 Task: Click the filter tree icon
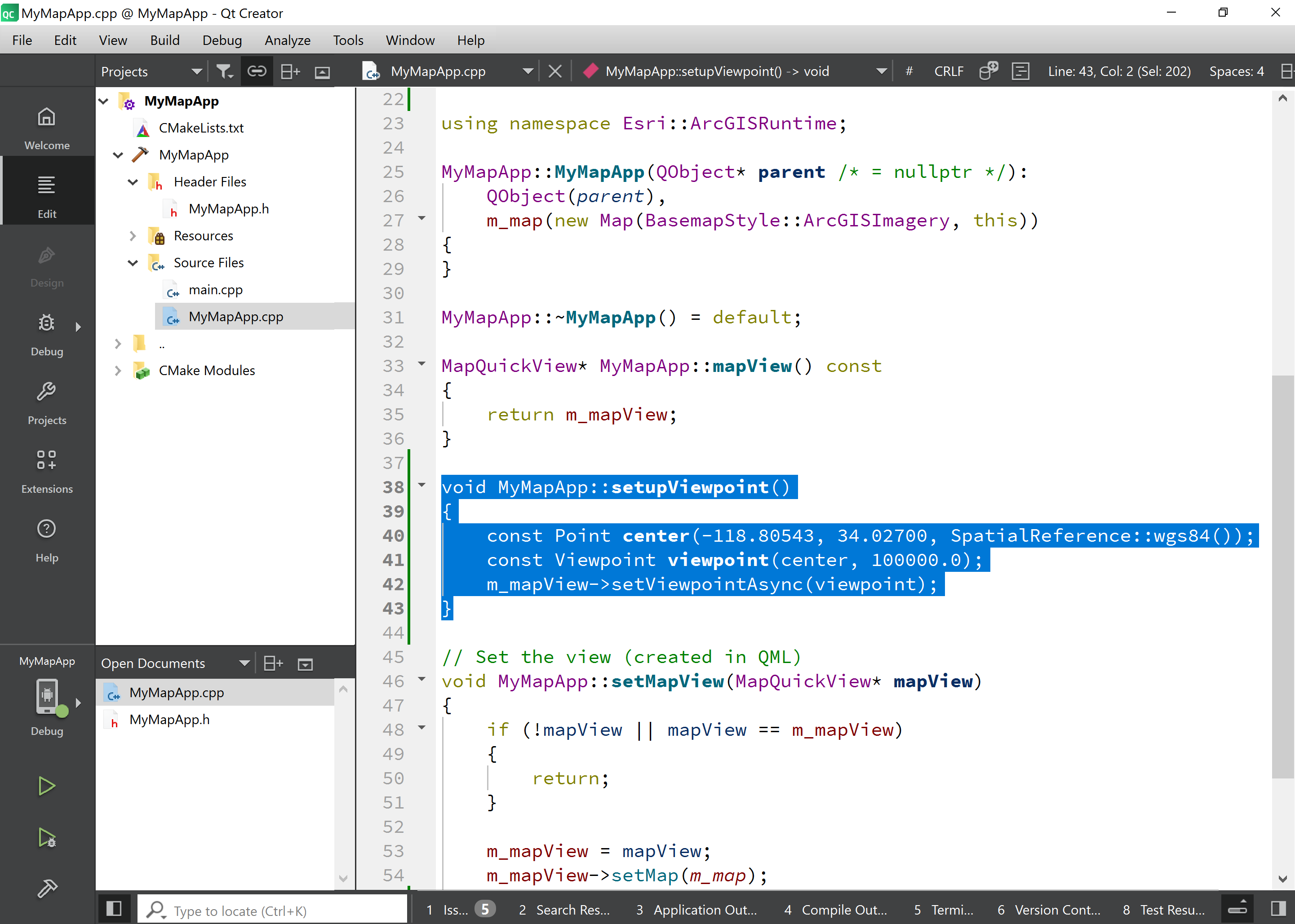click(224, 72)
